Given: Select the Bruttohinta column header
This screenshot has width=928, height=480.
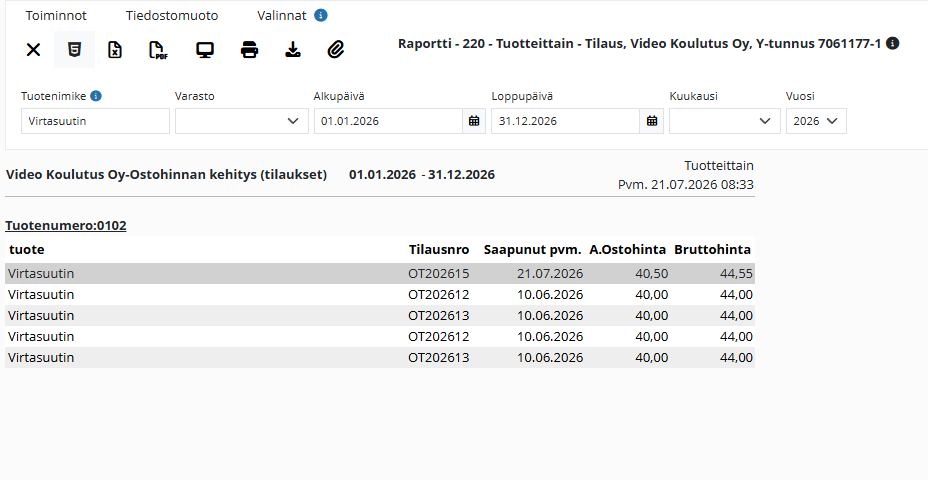Looking at the screenshot, I should click(713, 250).
